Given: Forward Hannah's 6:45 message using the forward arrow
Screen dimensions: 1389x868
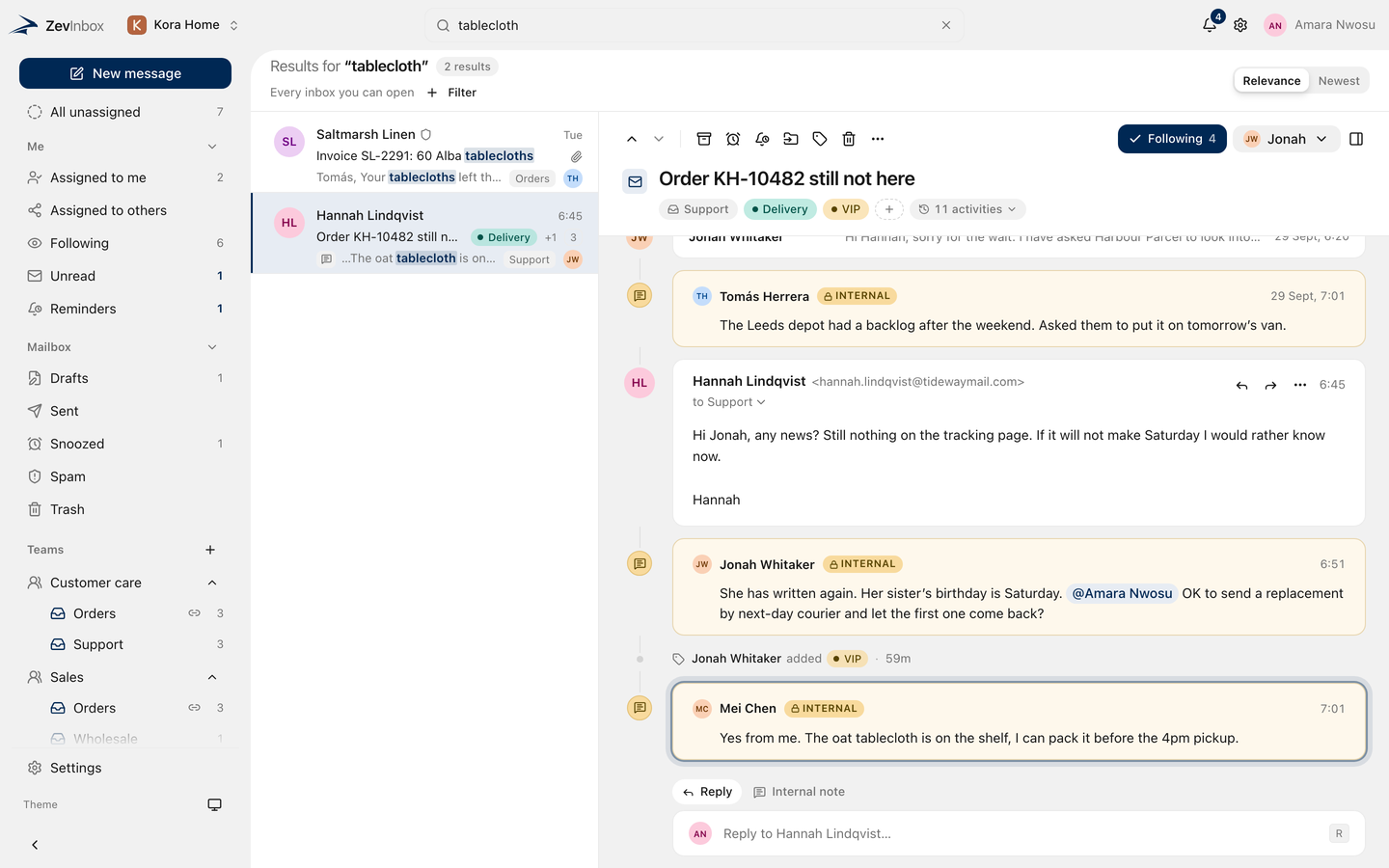Looking at the screenshot, I should click(1271, 385).
